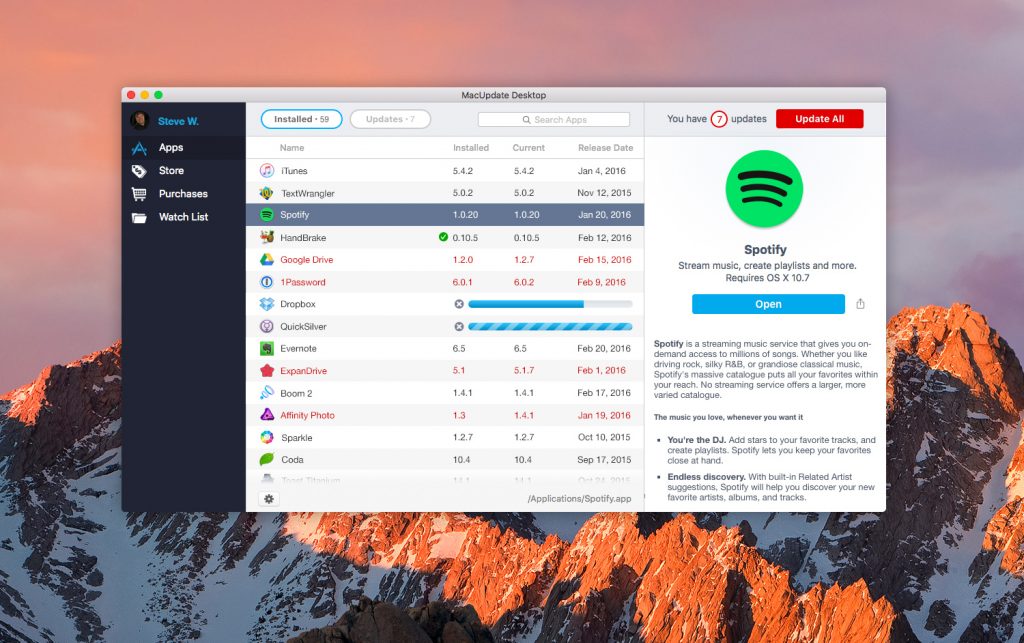Select the Boom 2 row name
The height and width of the screenshot is (643, 1024).
[x=296, y=393]
